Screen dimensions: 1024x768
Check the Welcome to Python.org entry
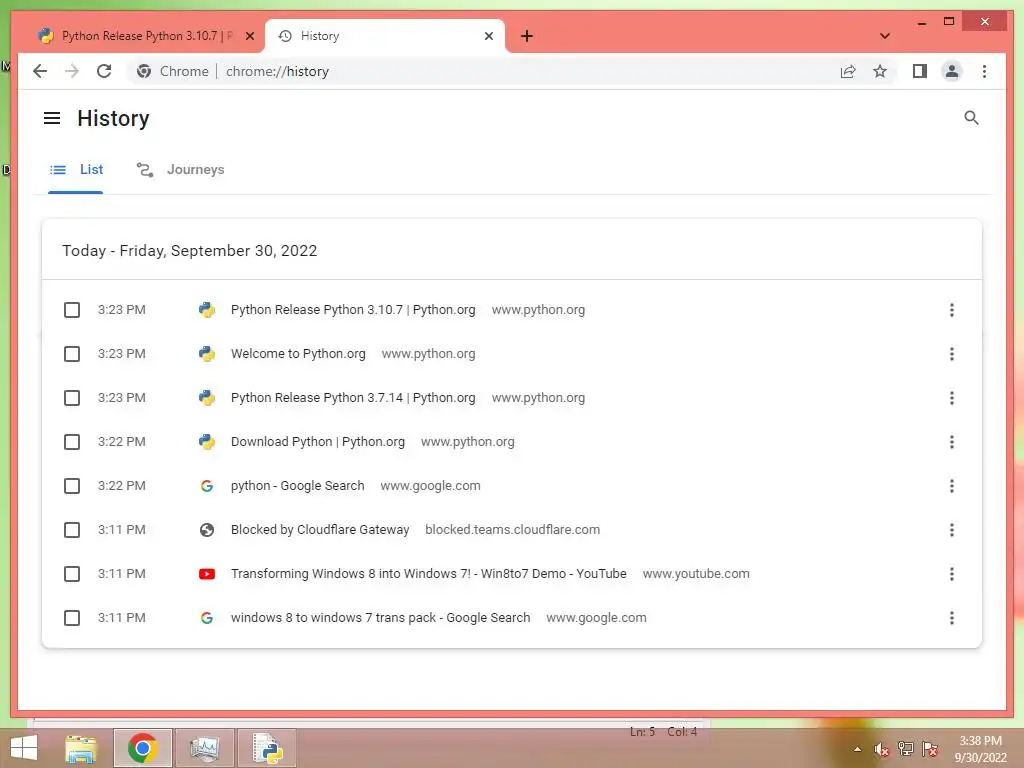point(72,354)
